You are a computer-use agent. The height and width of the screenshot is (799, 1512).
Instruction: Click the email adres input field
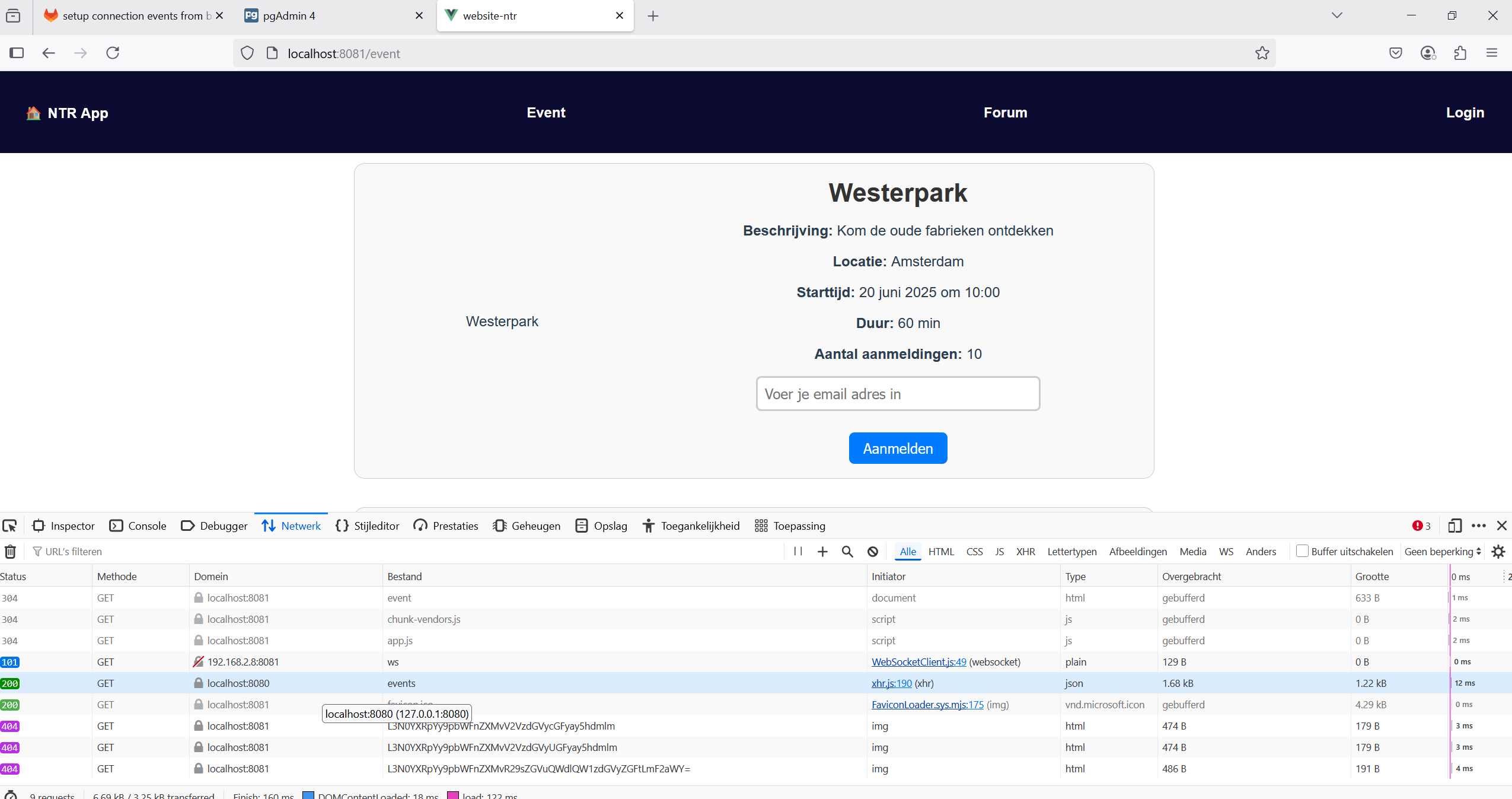(898, 394)
